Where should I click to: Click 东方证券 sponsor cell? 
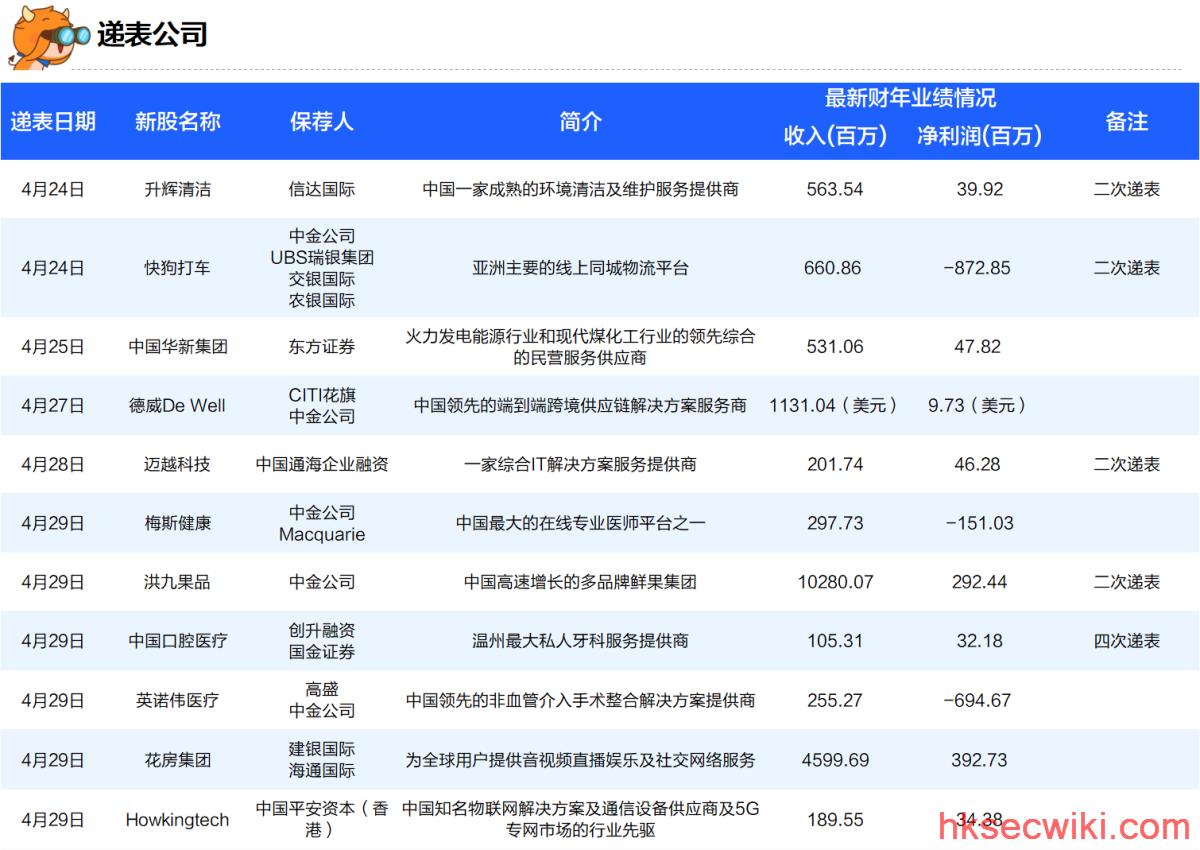point(322,347)
